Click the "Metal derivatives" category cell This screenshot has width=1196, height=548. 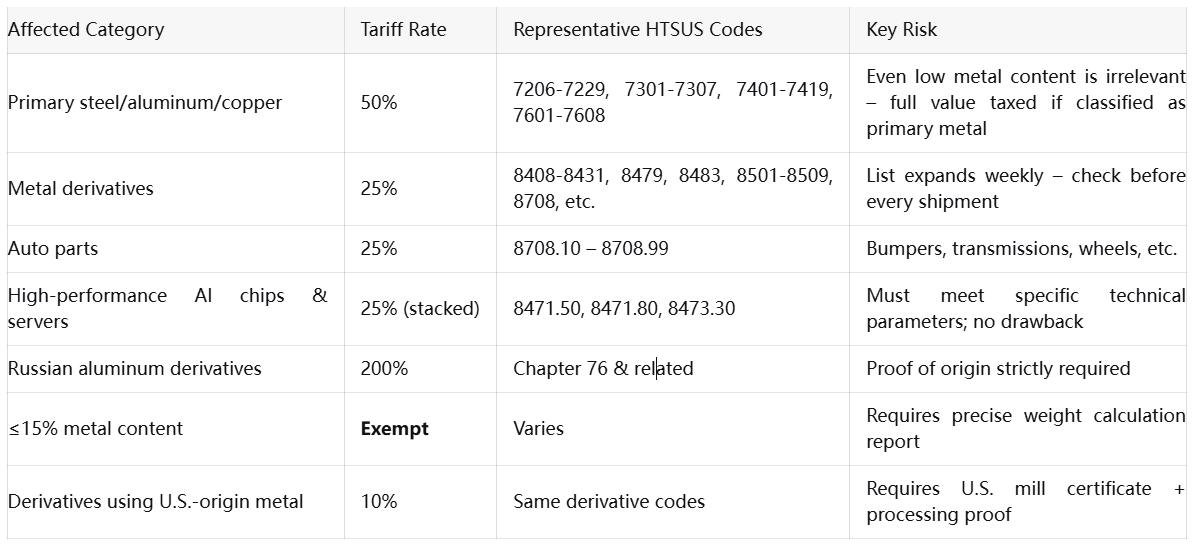pyautogui.click(x=81, y=189)
